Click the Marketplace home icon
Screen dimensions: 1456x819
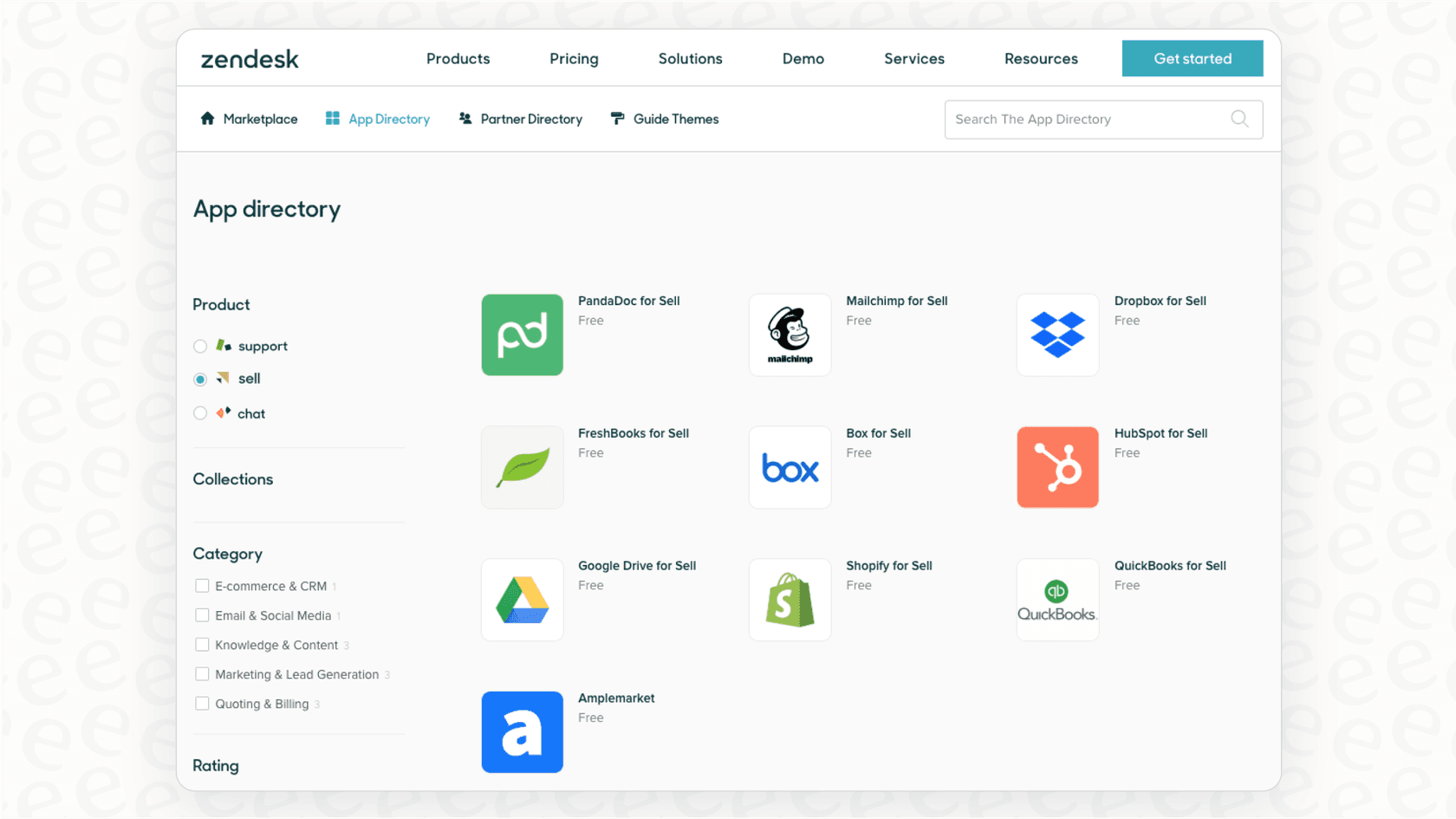[x=207, y=119]
